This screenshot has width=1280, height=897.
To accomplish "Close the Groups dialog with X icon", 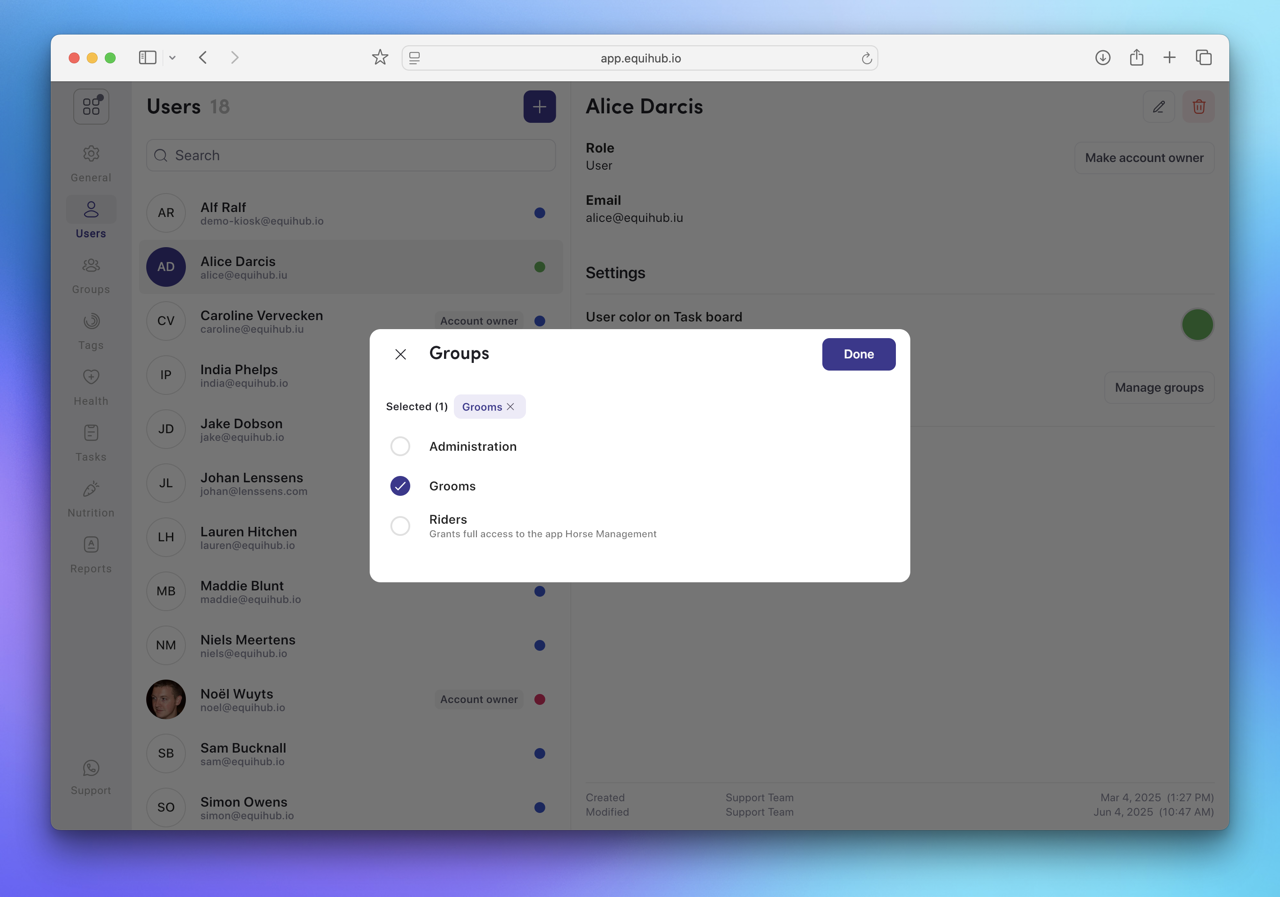I will click(x=400, y=354).
